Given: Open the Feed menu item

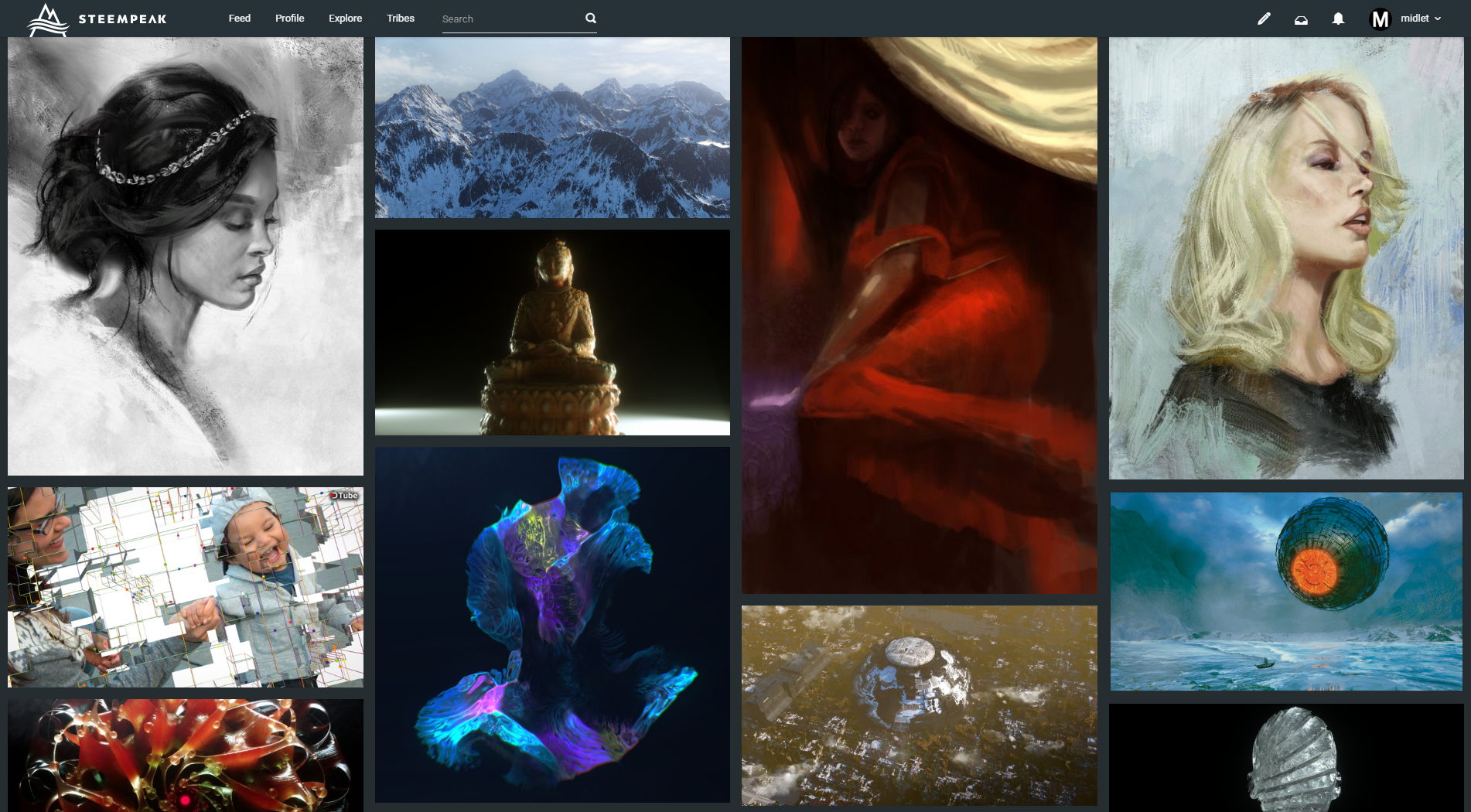Looking at the screenshot, I should click(x=240, y=18).
